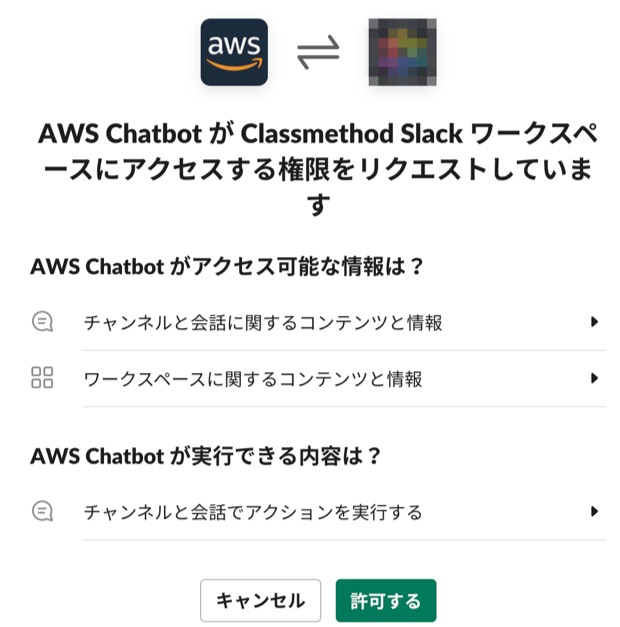
Task: Expand チャンネルと会話でアクションを実行する using its arrow
Action: (594, 511)
